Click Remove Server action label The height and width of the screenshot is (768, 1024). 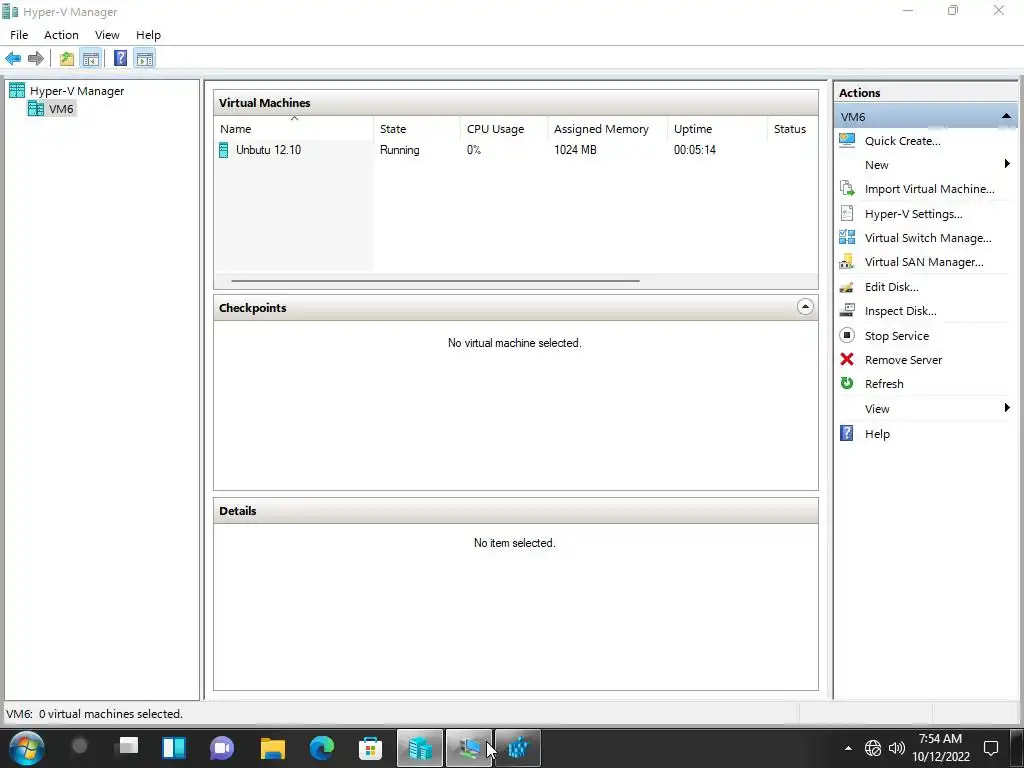click(x=903, y=360)
